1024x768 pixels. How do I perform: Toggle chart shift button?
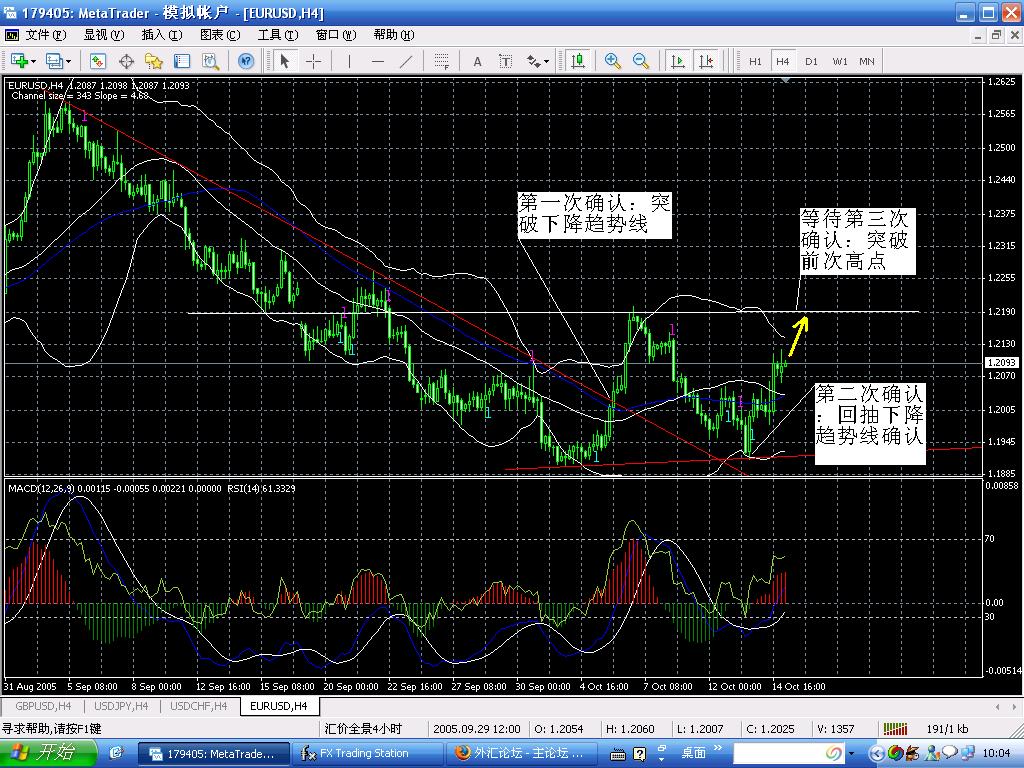click(707, 61)
